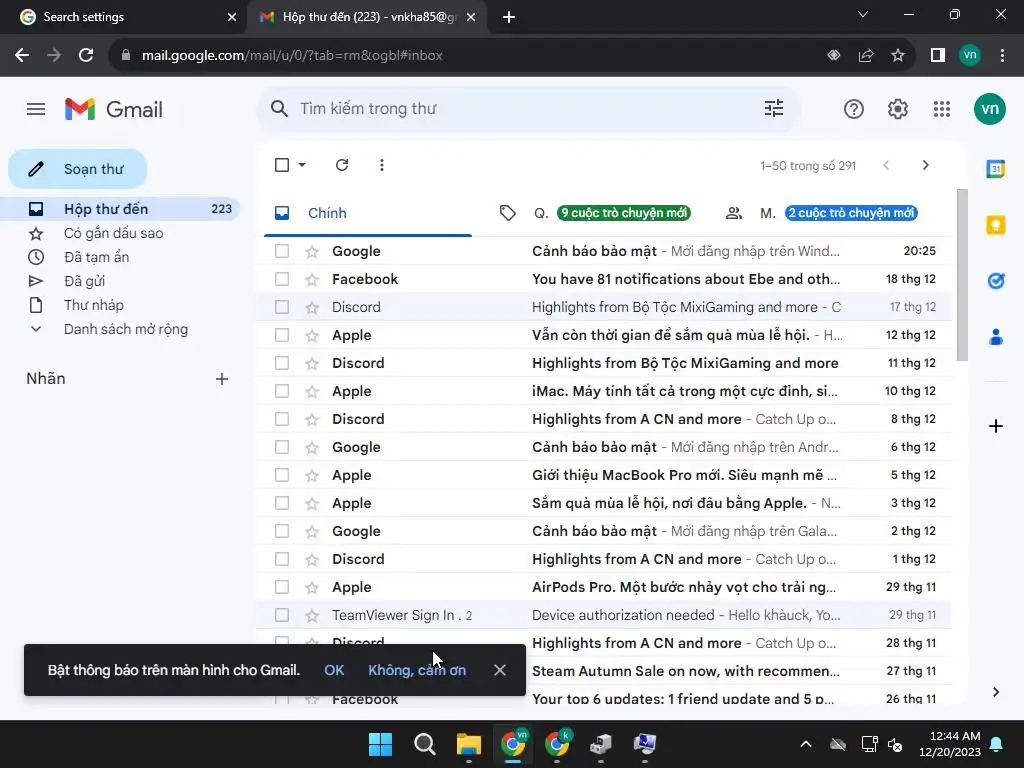Star the Google email from 20:25

pos(312,251)
